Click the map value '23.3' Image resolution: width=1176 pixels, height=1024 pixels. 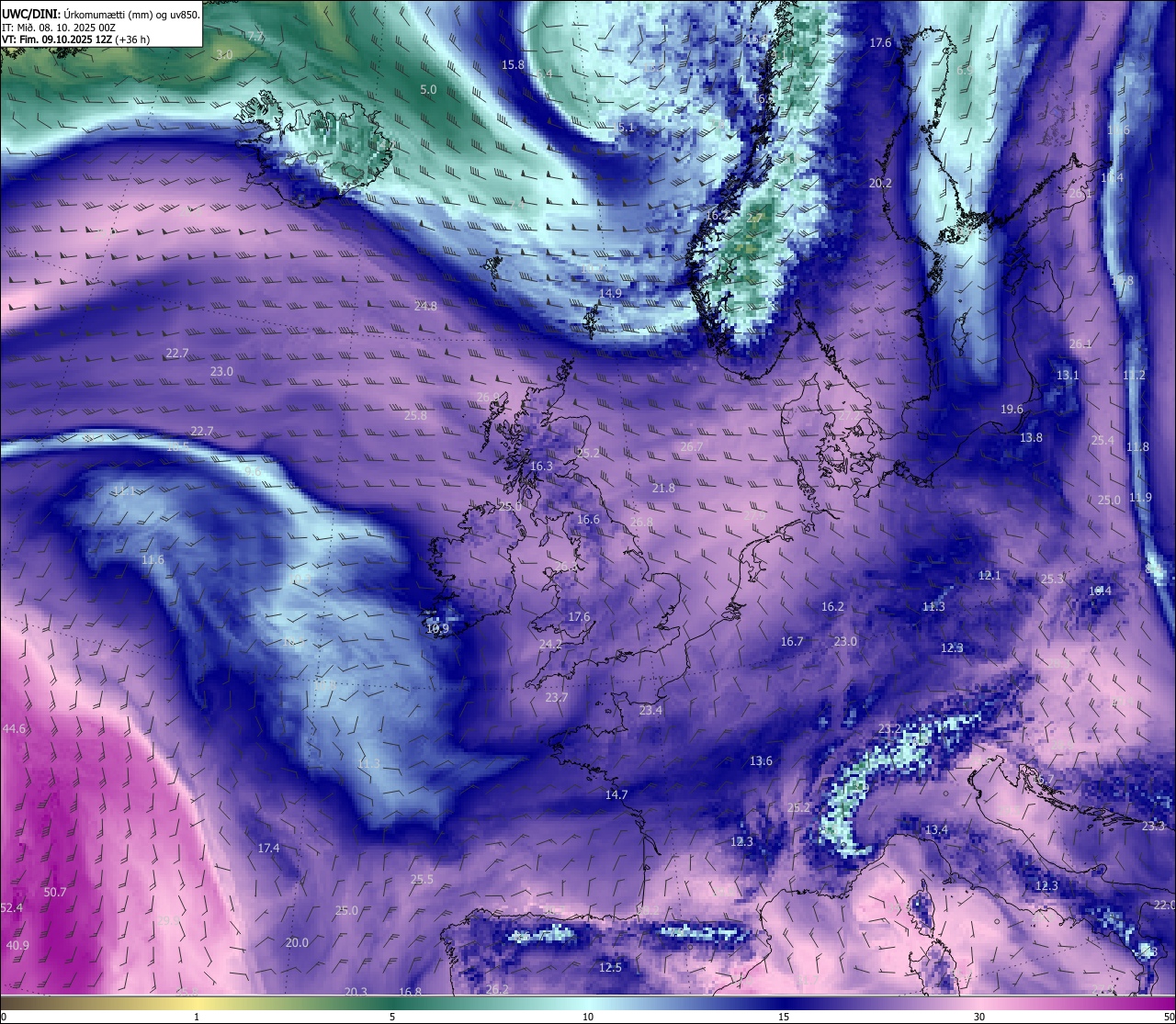point(1153,826)
